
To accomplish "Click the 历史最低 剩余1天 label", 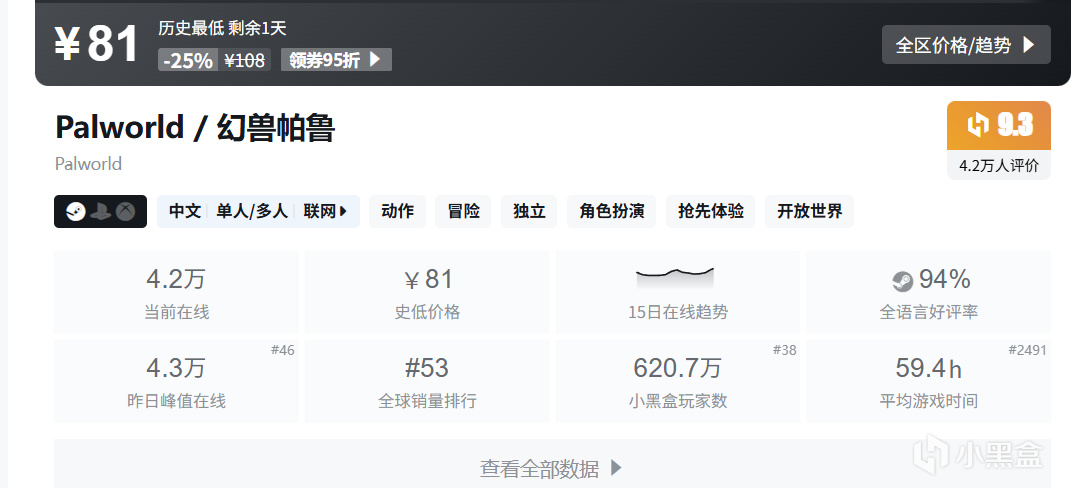I will 222,28.
